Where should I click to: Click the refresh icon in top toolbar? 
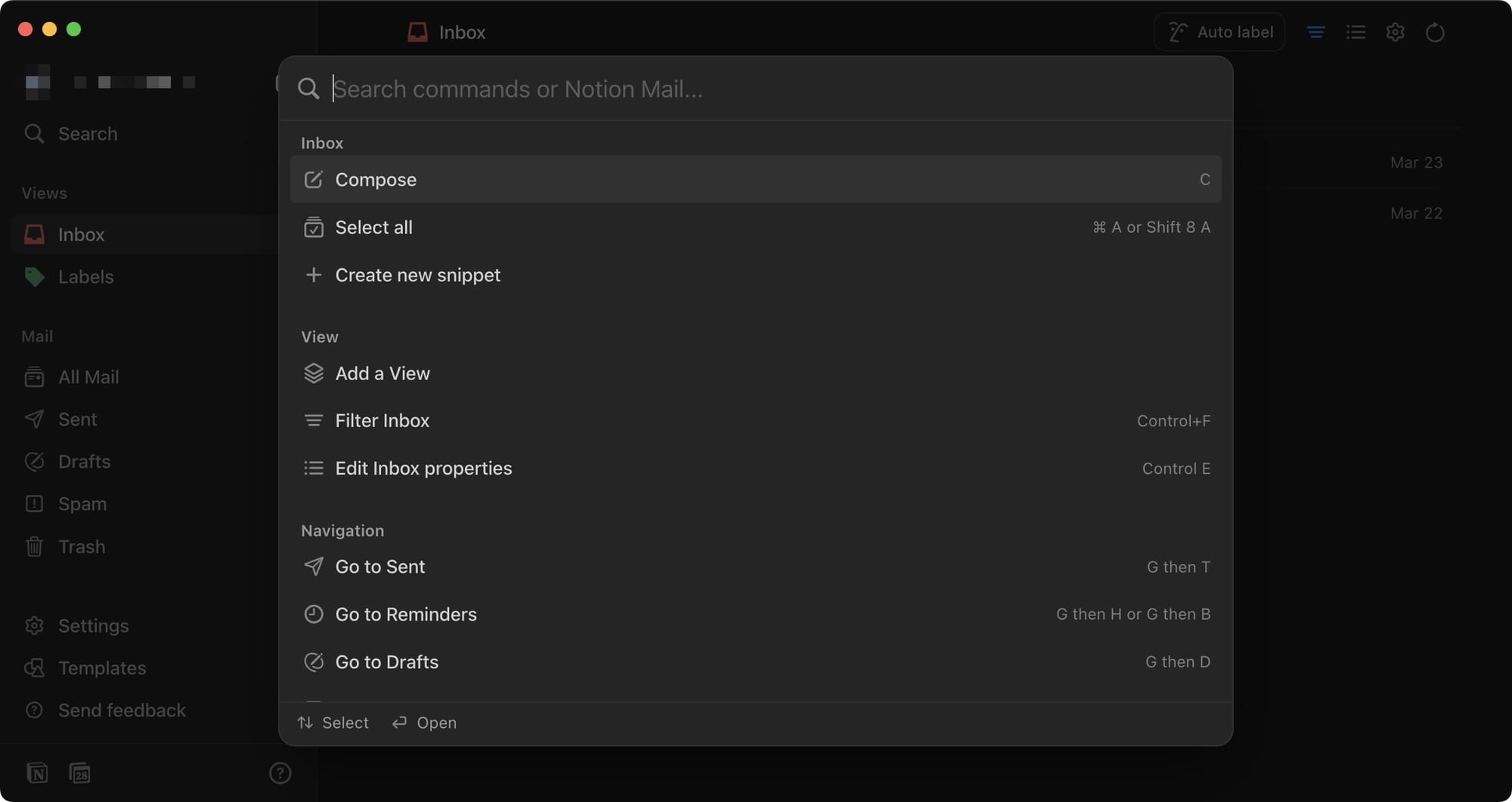pos(1435,33)
